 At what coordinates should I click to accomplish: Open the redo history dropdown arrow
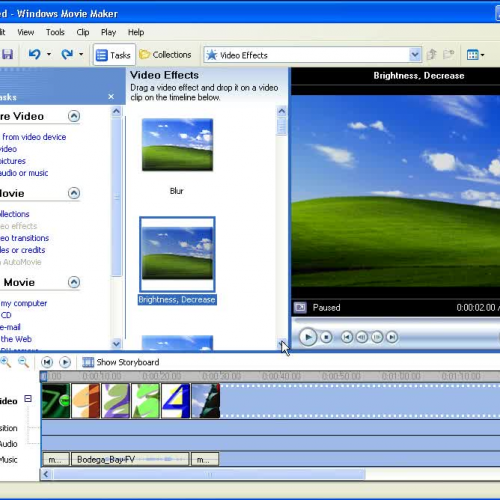(81, 54)
